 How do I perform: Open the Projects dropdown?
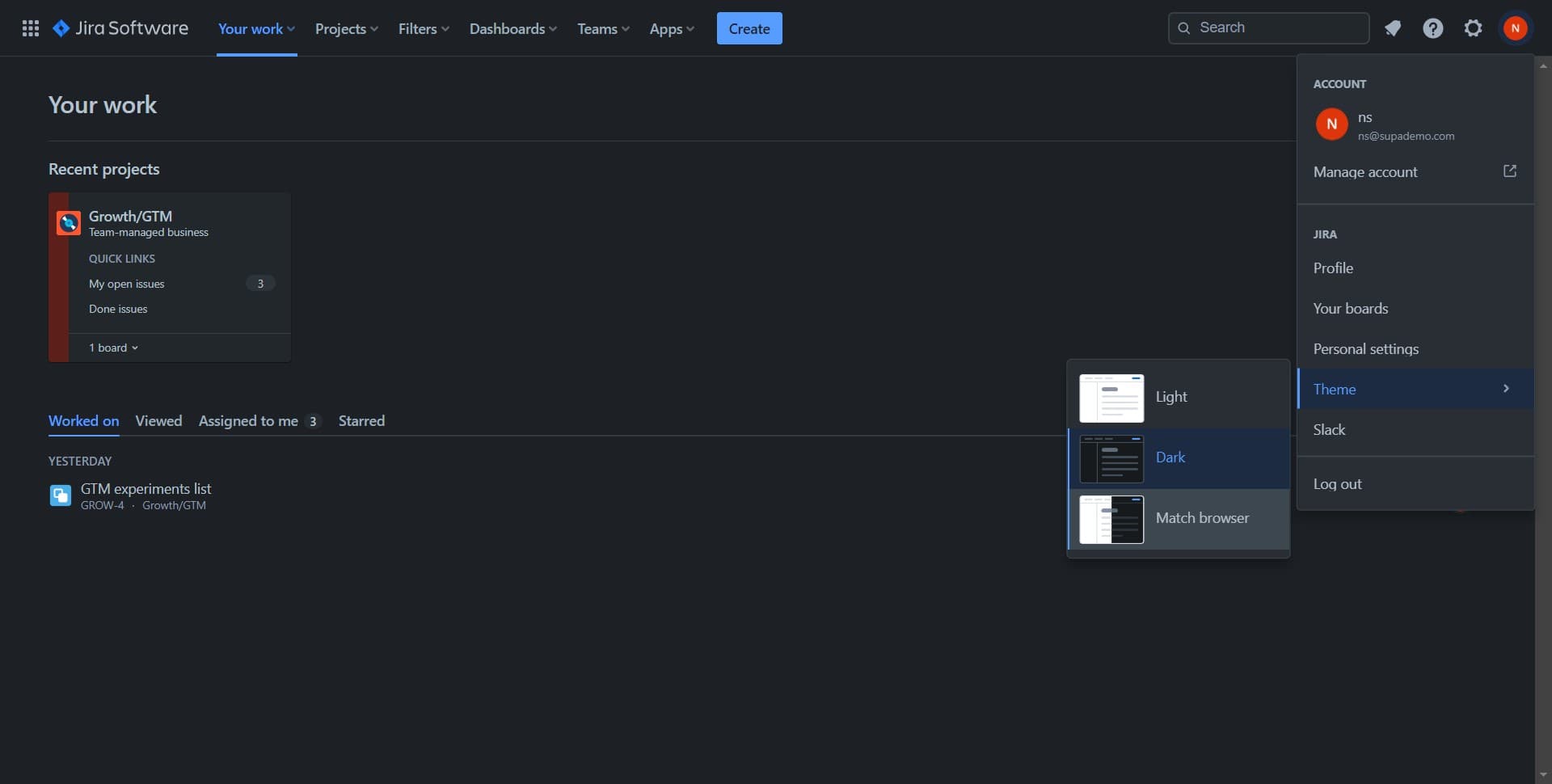click(x=346, y=27)
